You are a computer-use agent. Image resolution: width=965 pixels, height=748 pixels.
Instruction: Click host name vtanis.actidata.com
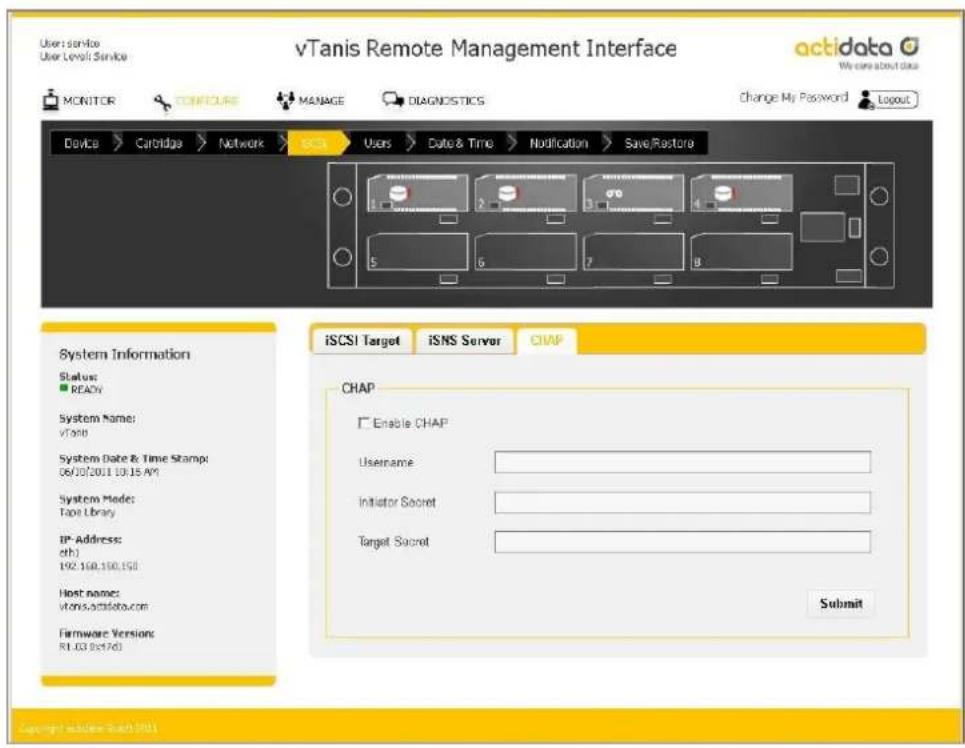click(x=103, y=606)
